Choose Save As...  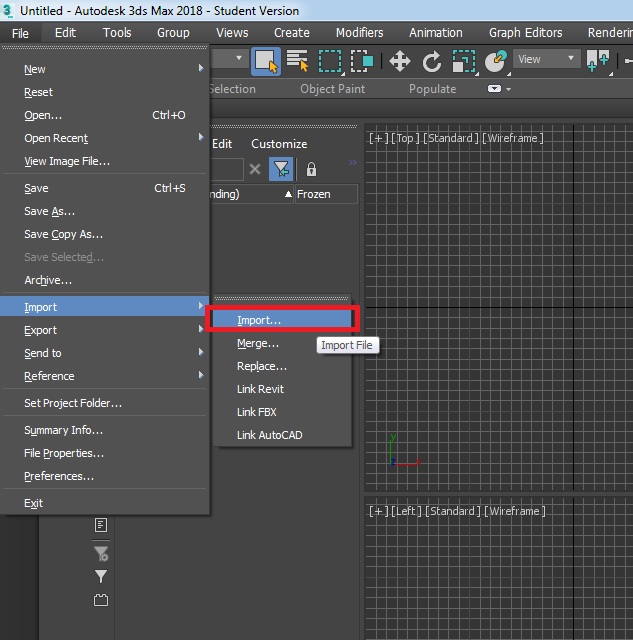pos(104,211)
